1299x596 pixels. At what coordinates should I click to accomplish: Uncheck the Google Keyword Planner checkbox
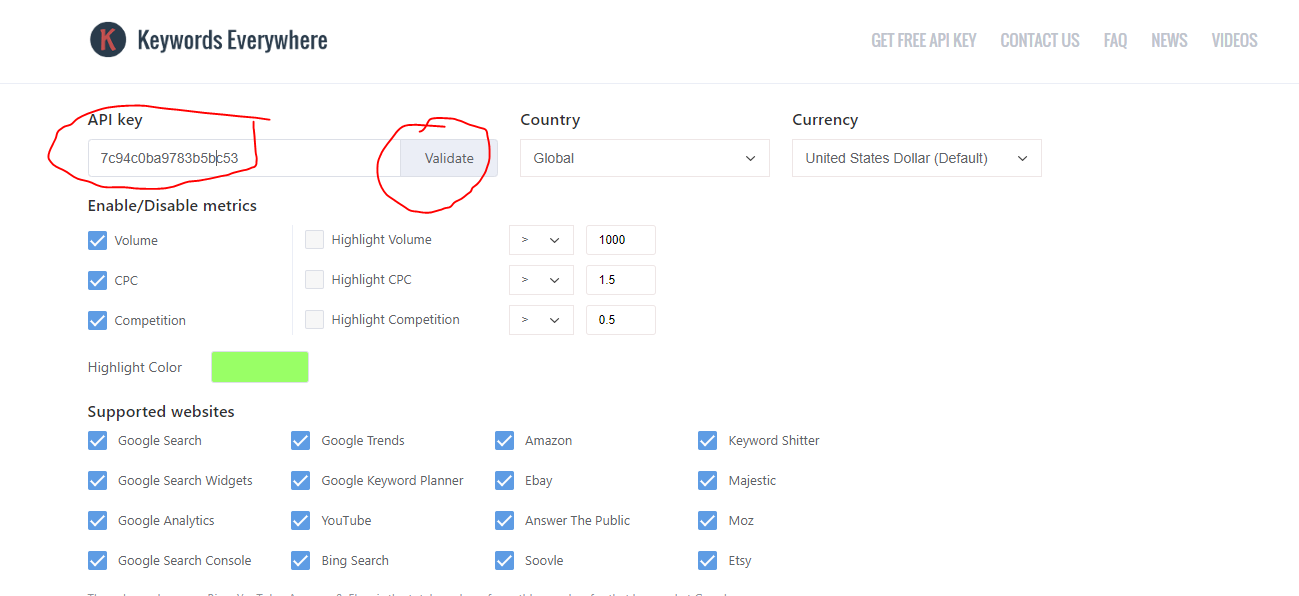click(x=300, y=480)
